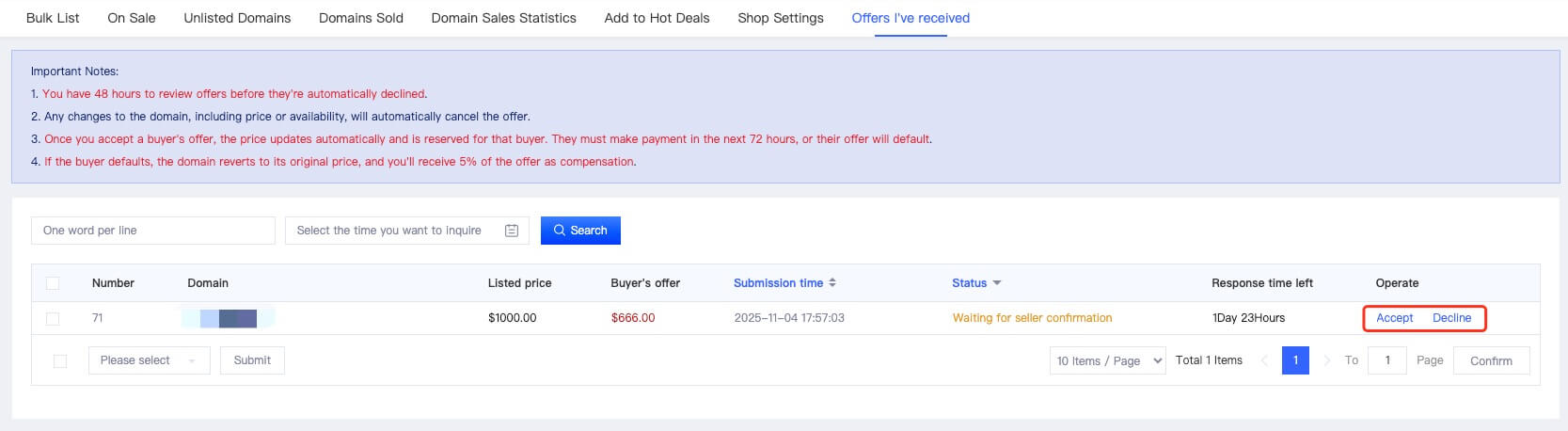The width and height of the screenshot is (1568, 431).
Task: Click the page number jump field
Action: (x=1386, y=360)
